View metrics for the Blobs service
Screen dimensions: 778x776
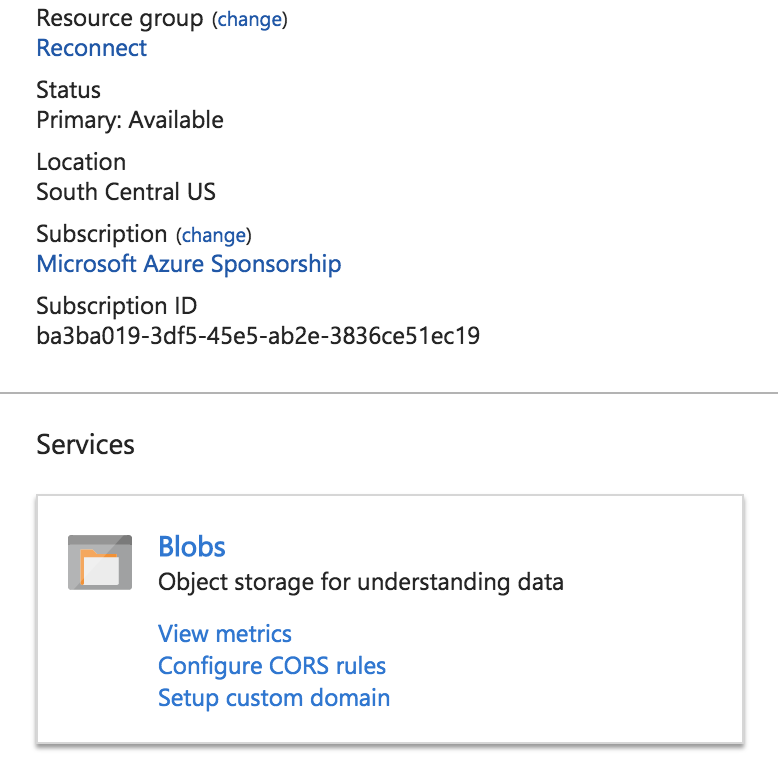(x=225, y=634)
